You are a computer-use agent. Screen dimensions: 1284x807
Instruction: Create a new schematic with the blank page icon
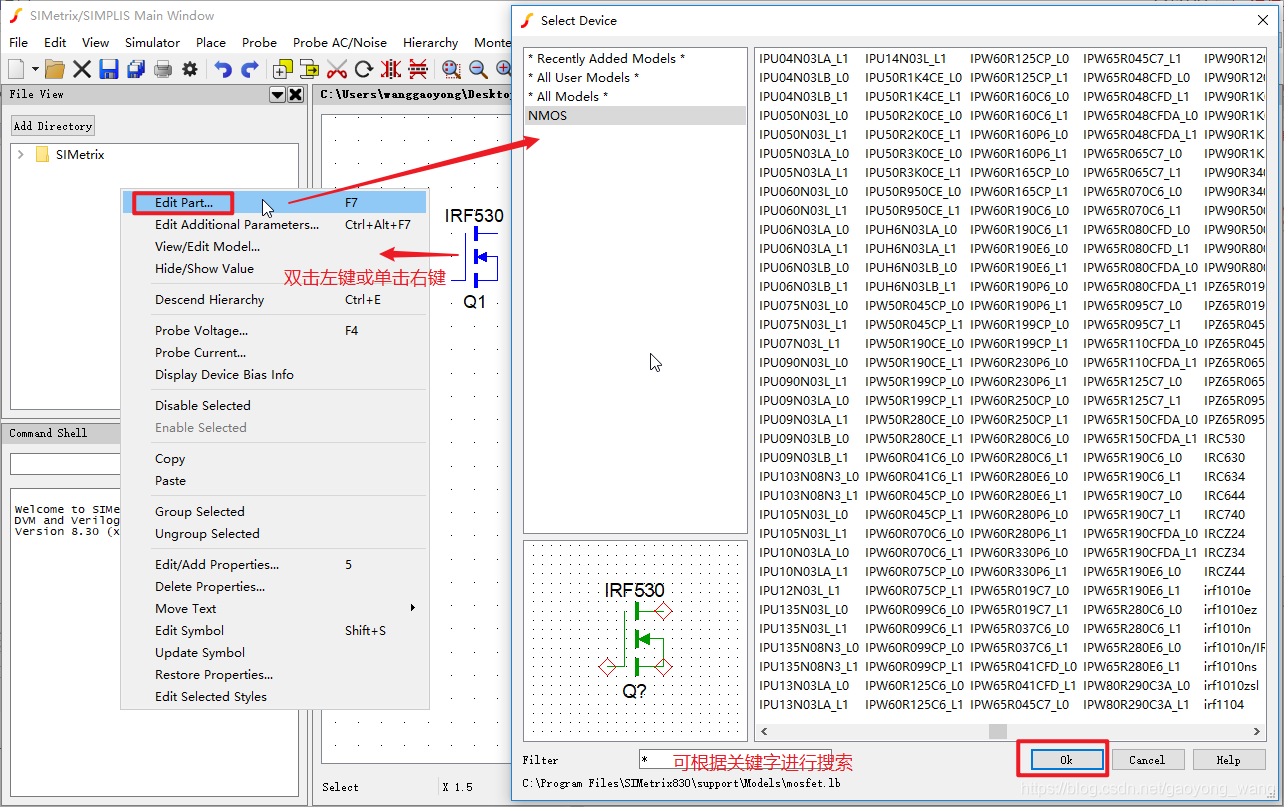pyautogui.click(x=16, y=69)
